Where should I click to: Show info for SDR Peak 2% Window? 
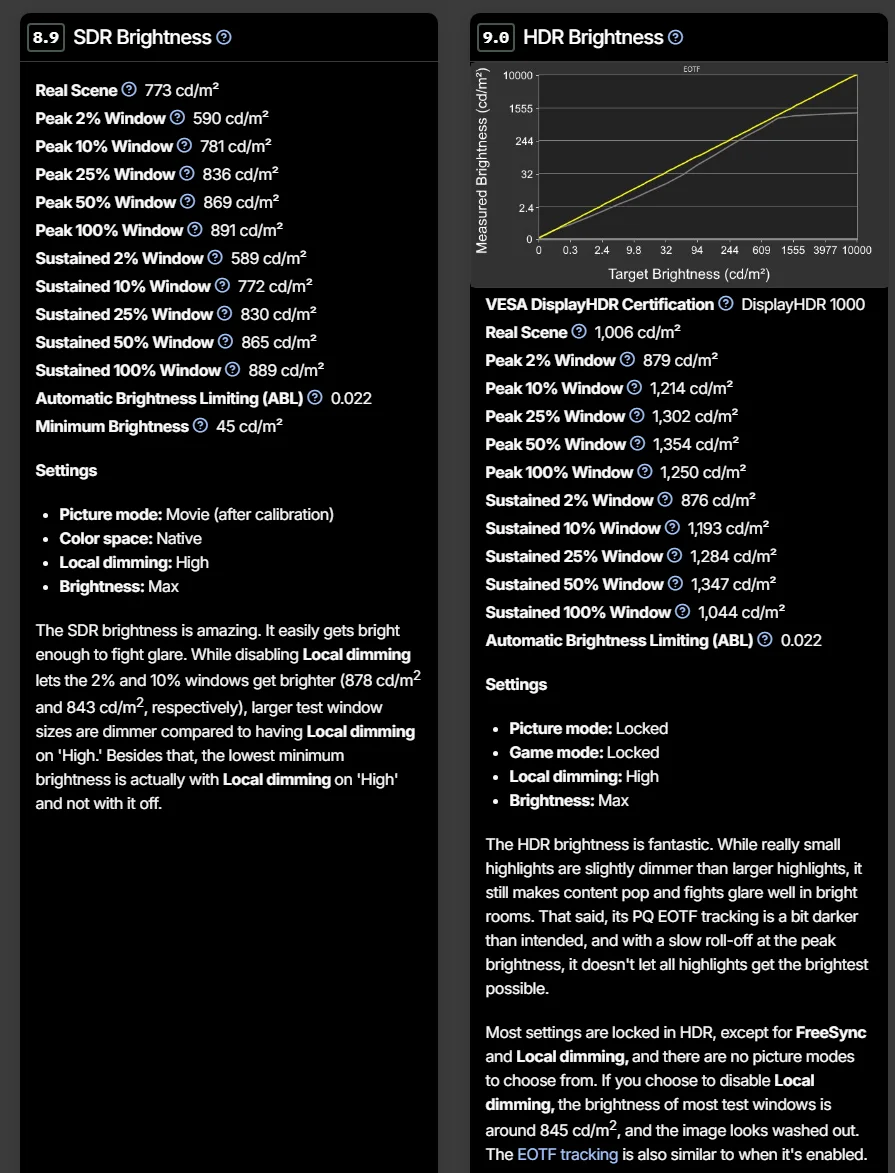[x=177, y=118]
